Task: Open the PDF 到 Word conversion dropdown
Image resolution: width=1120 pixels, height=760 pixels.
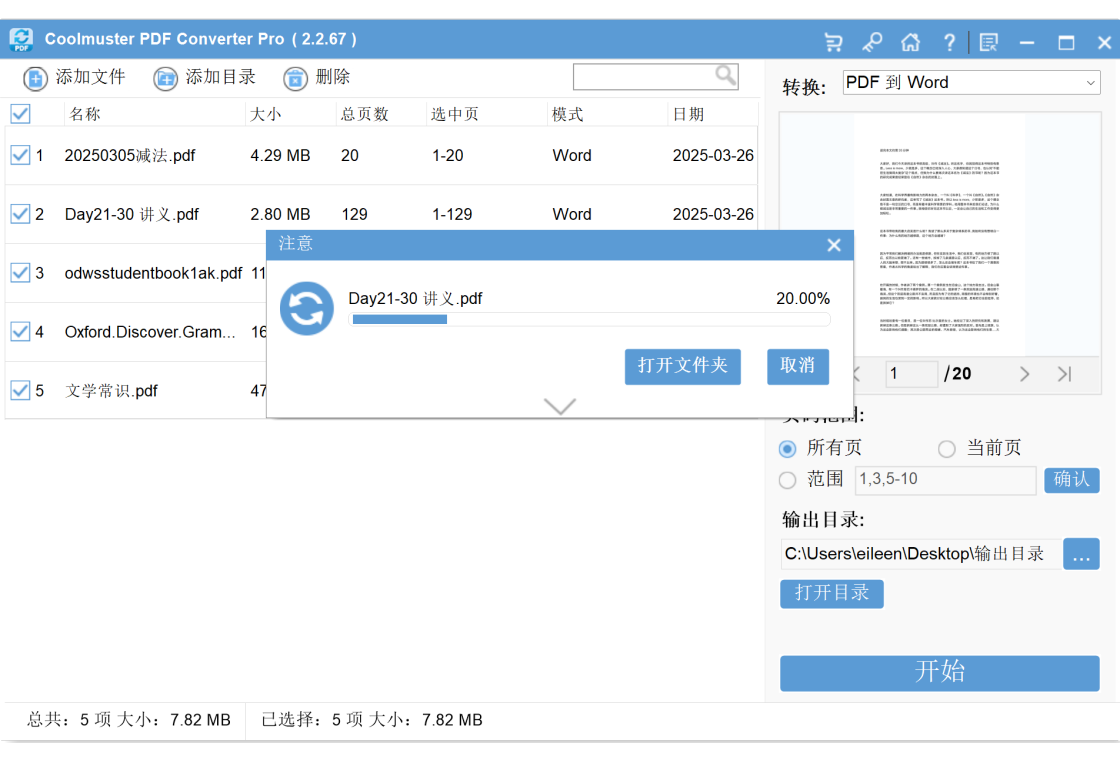Action: (971, 83)
